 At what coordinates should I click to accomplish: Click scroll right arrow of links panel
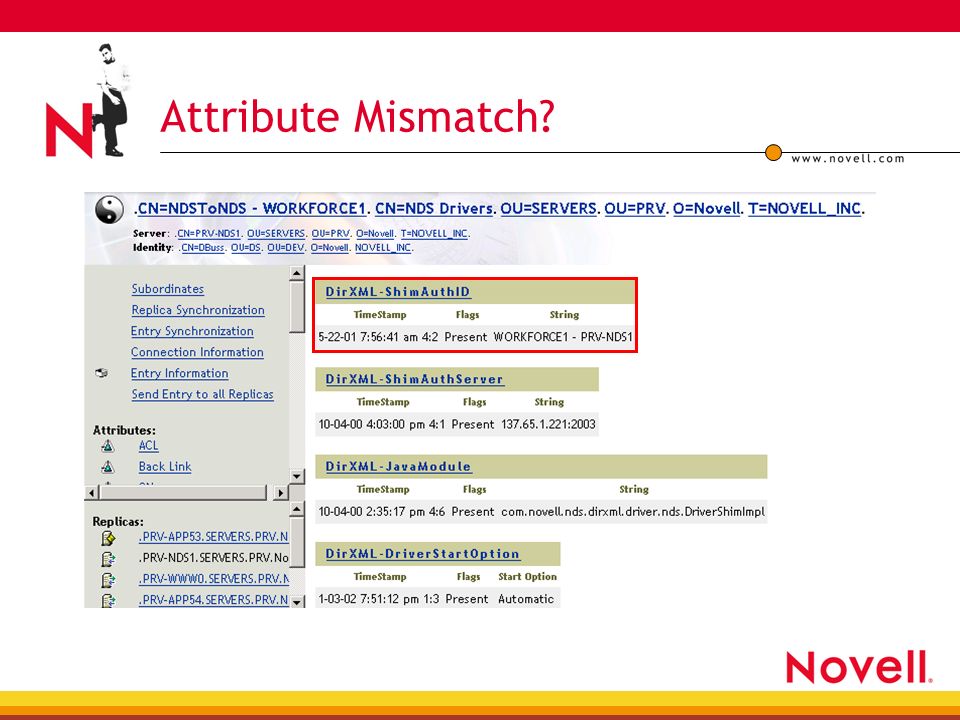pyautogui.click(x=280, y=492)
